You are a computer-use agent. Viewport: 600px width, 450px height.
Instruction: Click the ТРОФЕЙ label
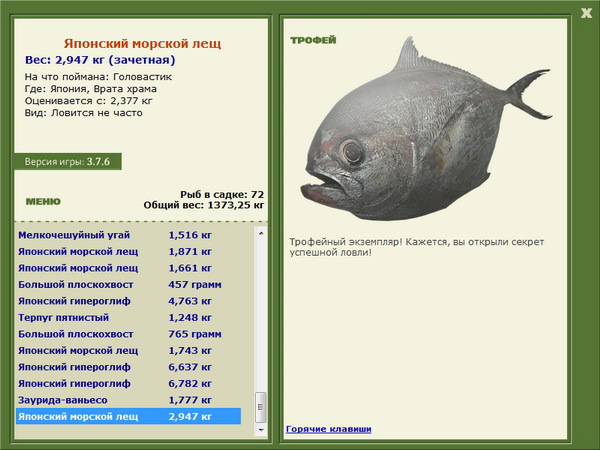coord(313,40)
